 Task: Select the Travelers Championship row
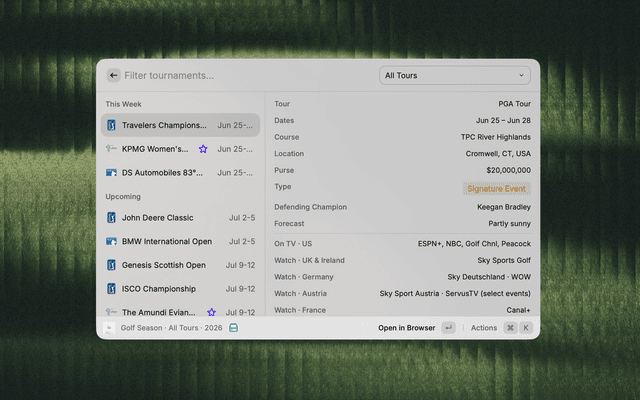[x=180, y=125]
